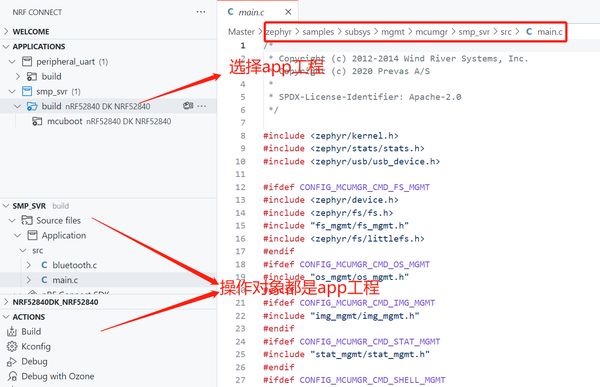This screenshot has width=600, height=387.
Task: Close the main.c editor tab
Action: [288, 12]
